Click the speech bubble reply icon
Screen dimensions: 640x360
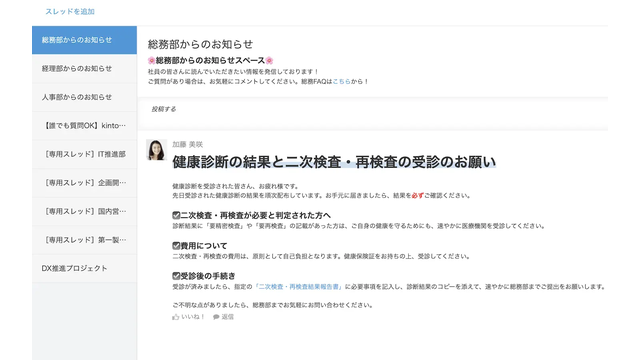216,317
